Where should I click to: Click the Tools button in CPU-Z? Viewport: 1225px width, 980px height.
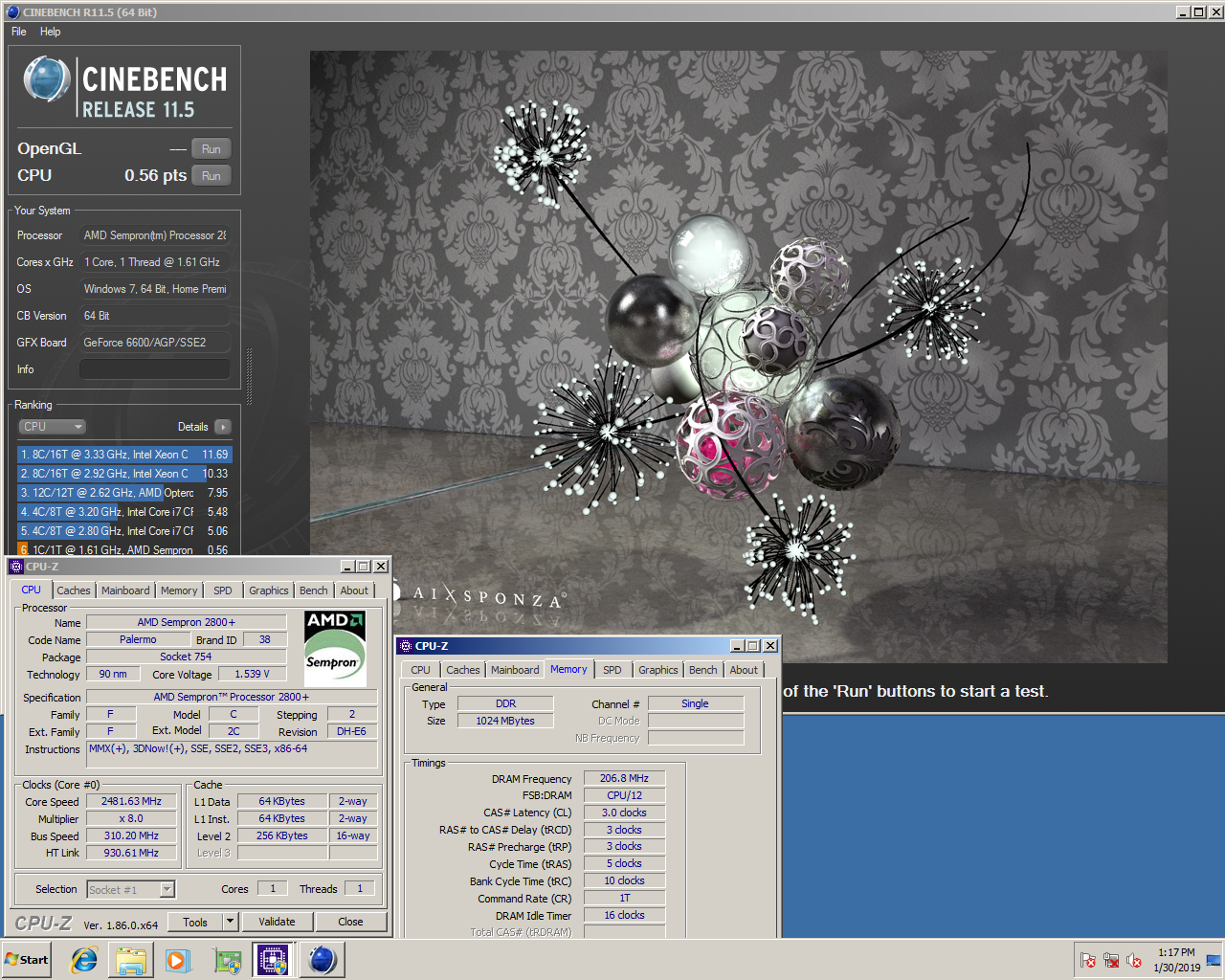point(195,923)
